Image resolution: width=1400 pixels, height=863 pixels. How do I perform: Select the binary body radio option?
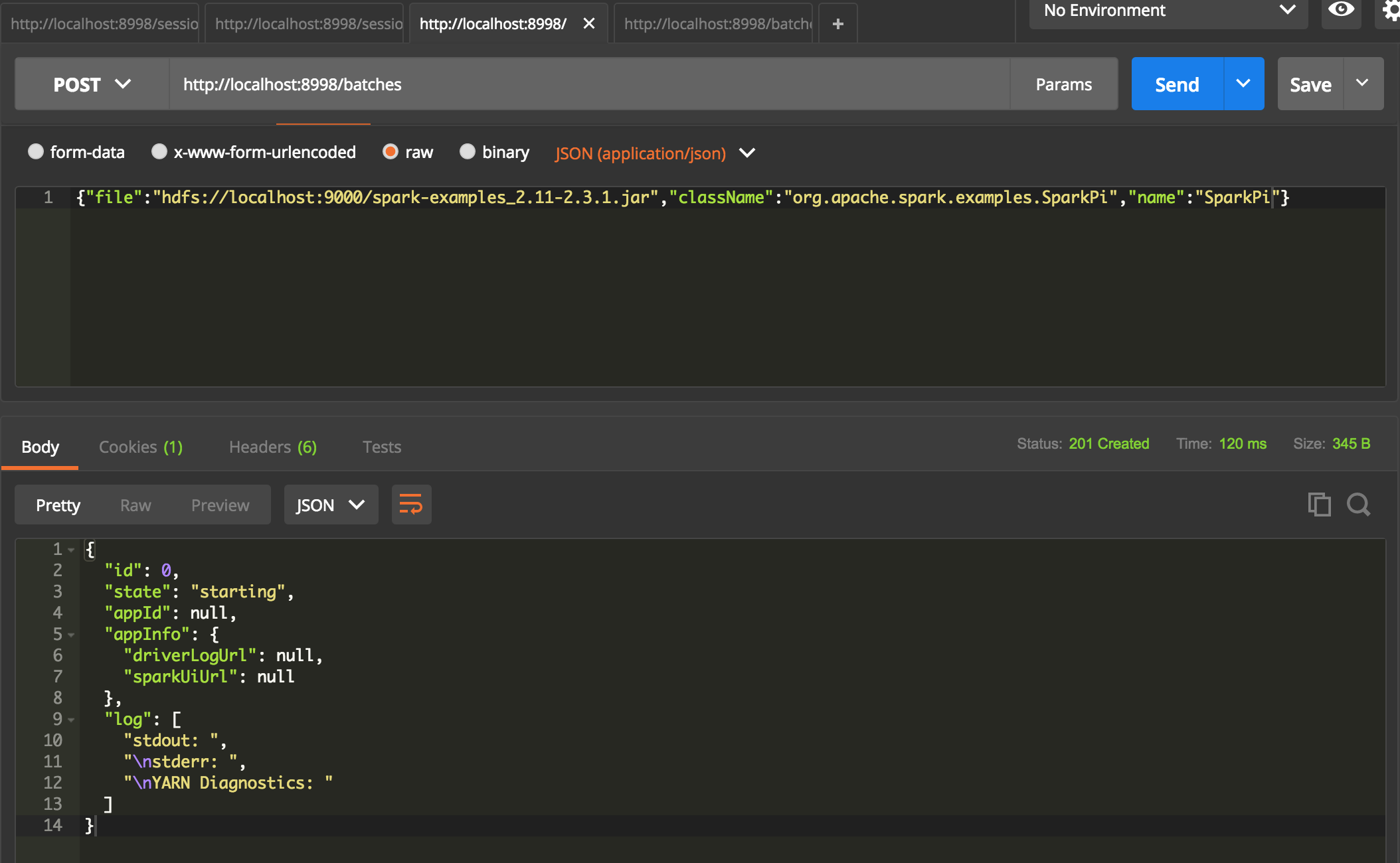point(468,152)
